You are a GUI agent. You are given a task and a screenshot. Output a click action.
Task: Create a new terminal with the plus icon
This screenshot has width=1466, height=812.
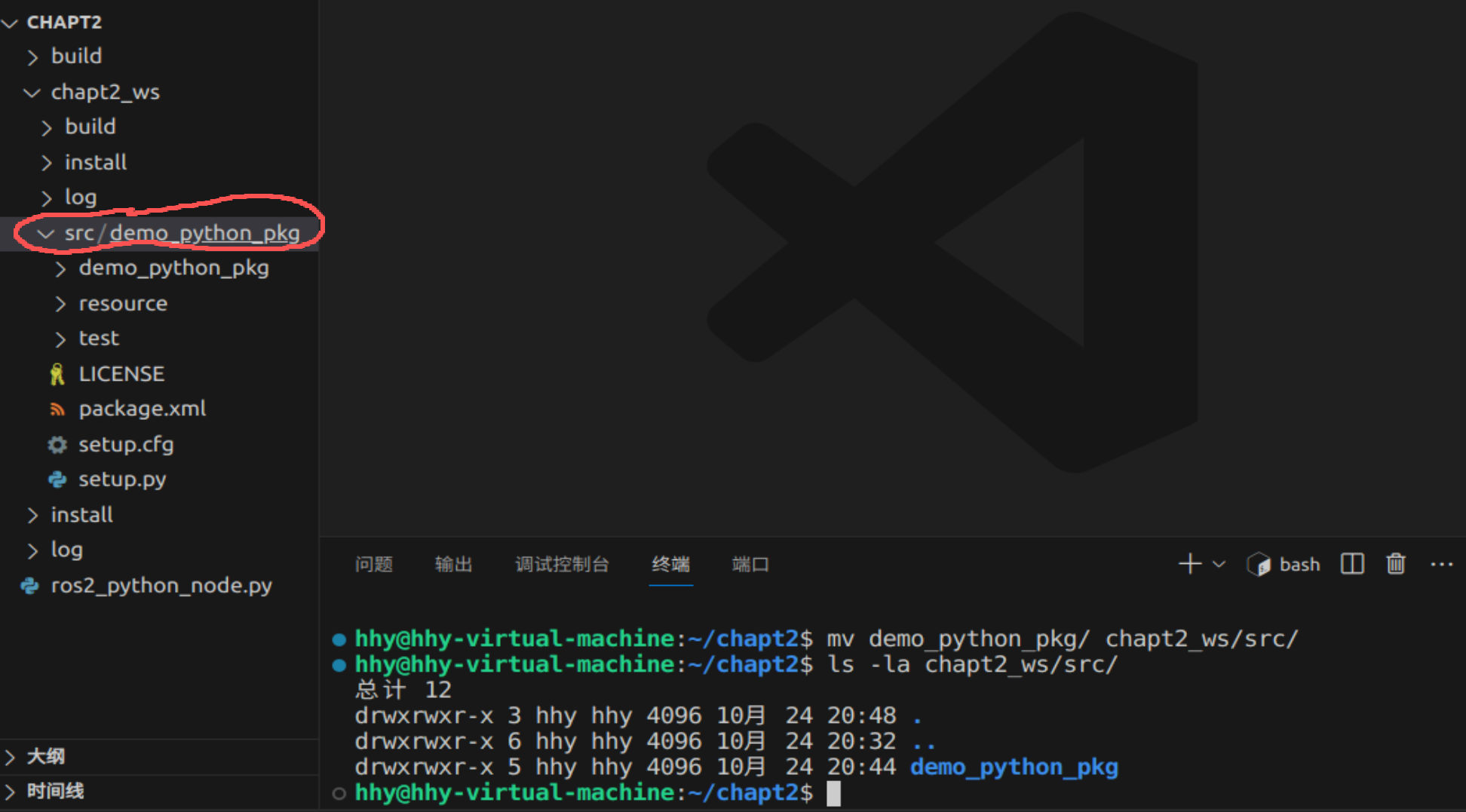coord(1190,564)
